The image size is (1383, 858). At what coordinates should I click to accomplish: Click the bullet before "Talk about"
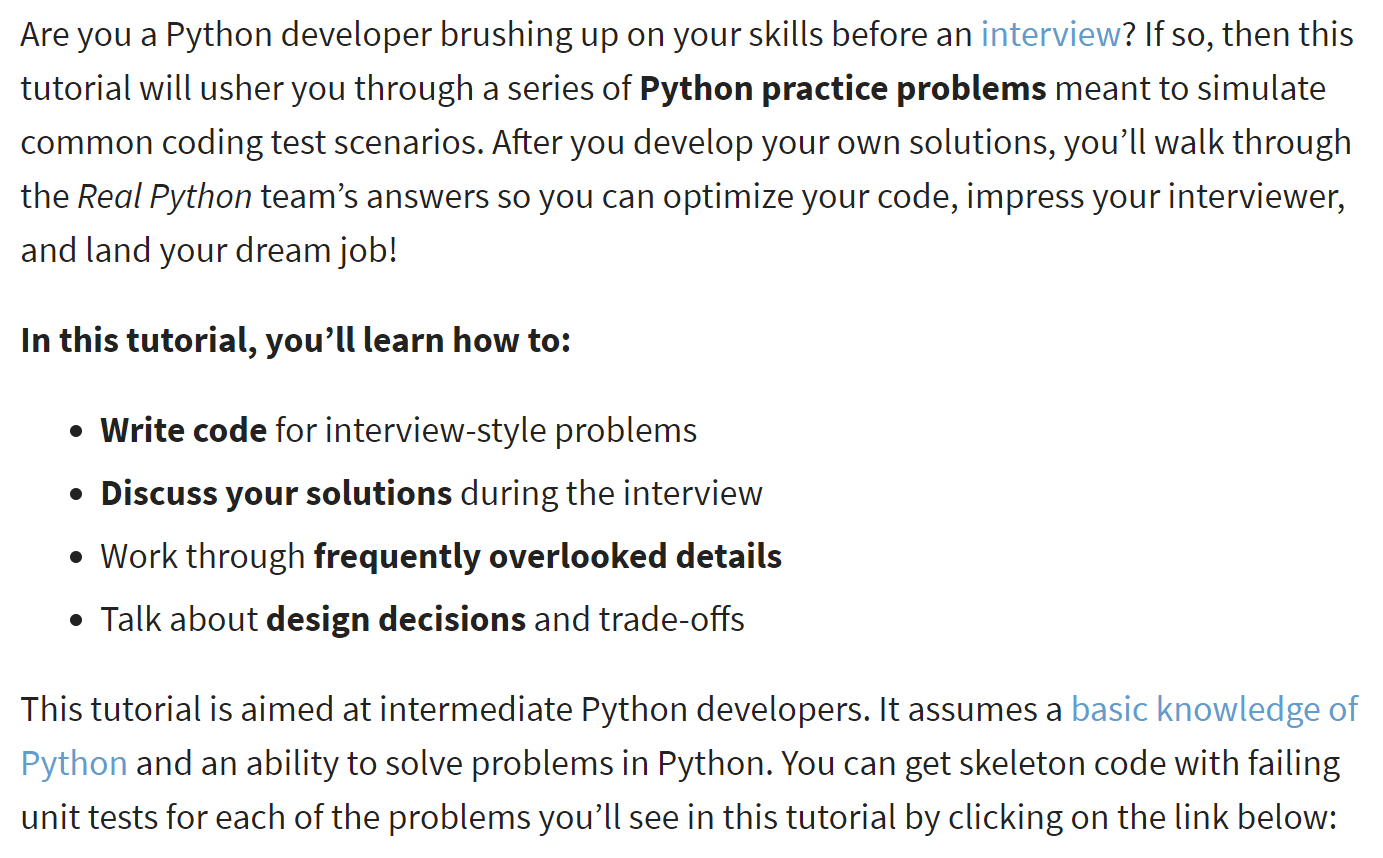click(x=77, y=622)
